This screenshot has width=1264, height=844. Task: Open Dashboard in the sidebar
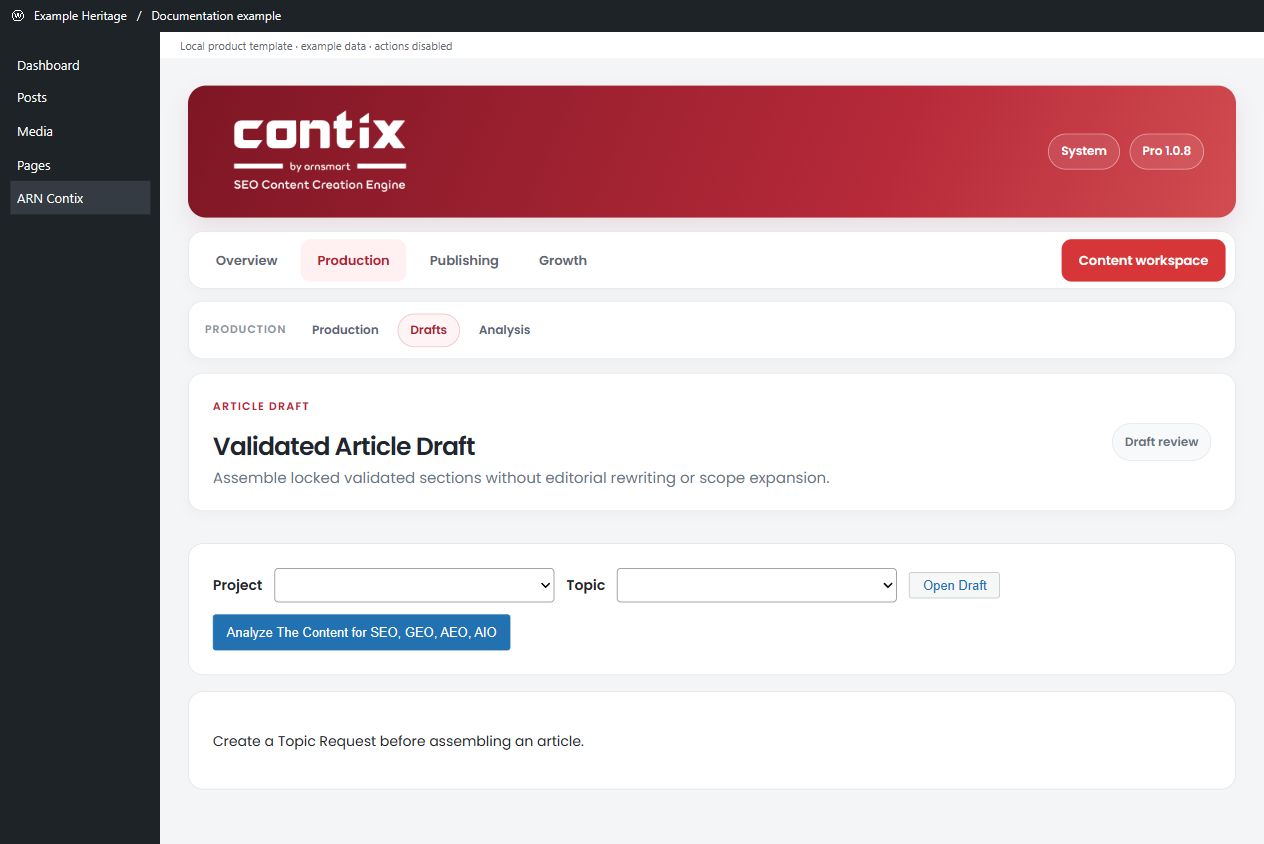tap(80, 65)
